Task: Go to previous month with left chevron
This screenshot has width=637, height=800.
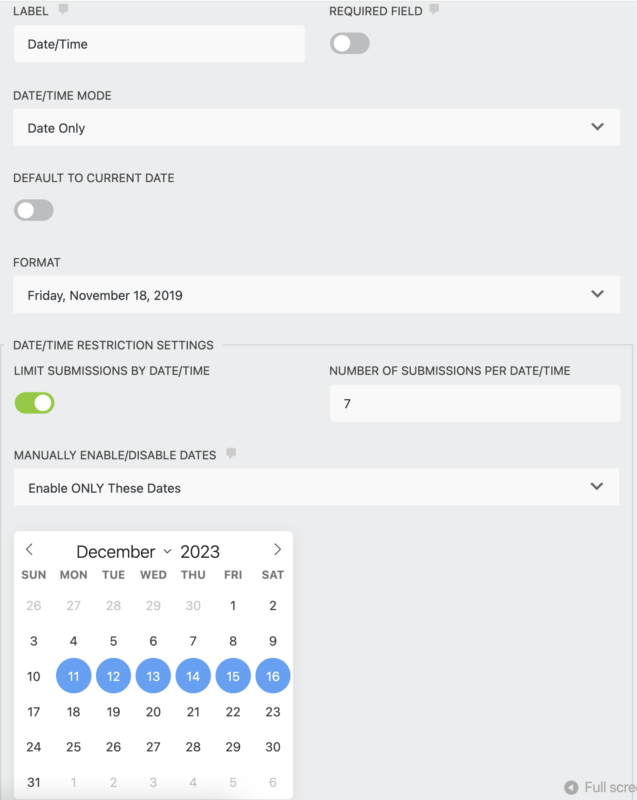Action: 30,549
